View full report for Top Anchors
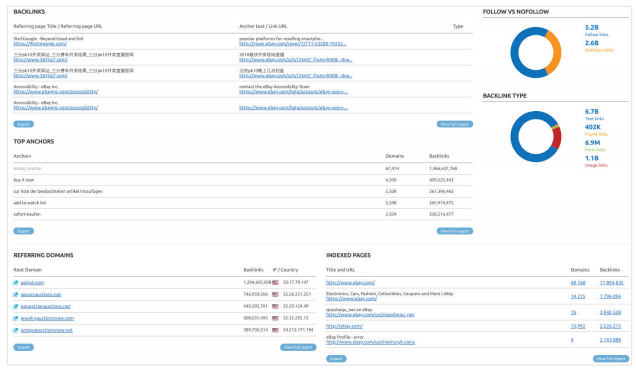Screen dimensions: 636x368 point(455,231)
